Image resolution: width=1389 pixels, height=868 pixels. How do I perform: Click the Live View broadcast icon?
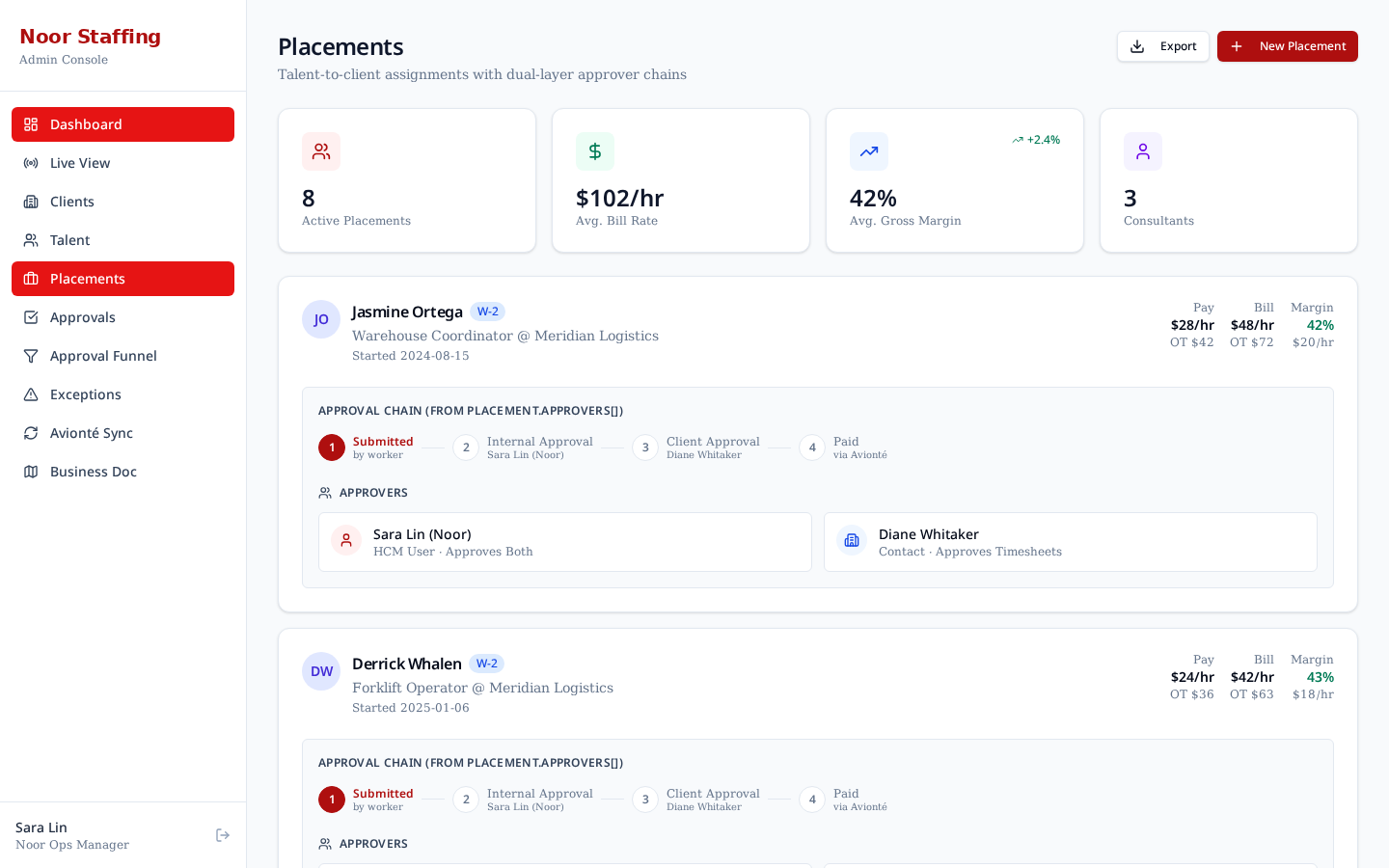point(31,163)
